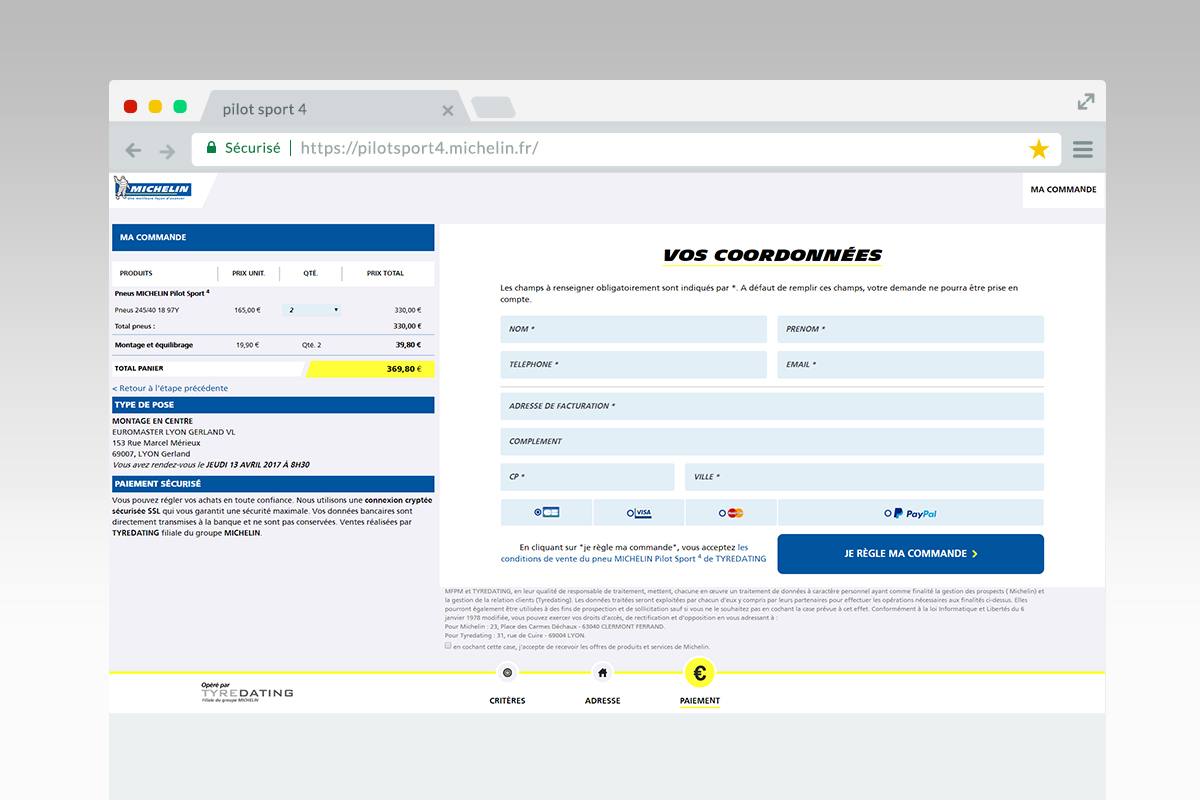Click the Michelin logo
This screenshot has width=1200, height=800.
pyautogui.click(x=152, y=188)
